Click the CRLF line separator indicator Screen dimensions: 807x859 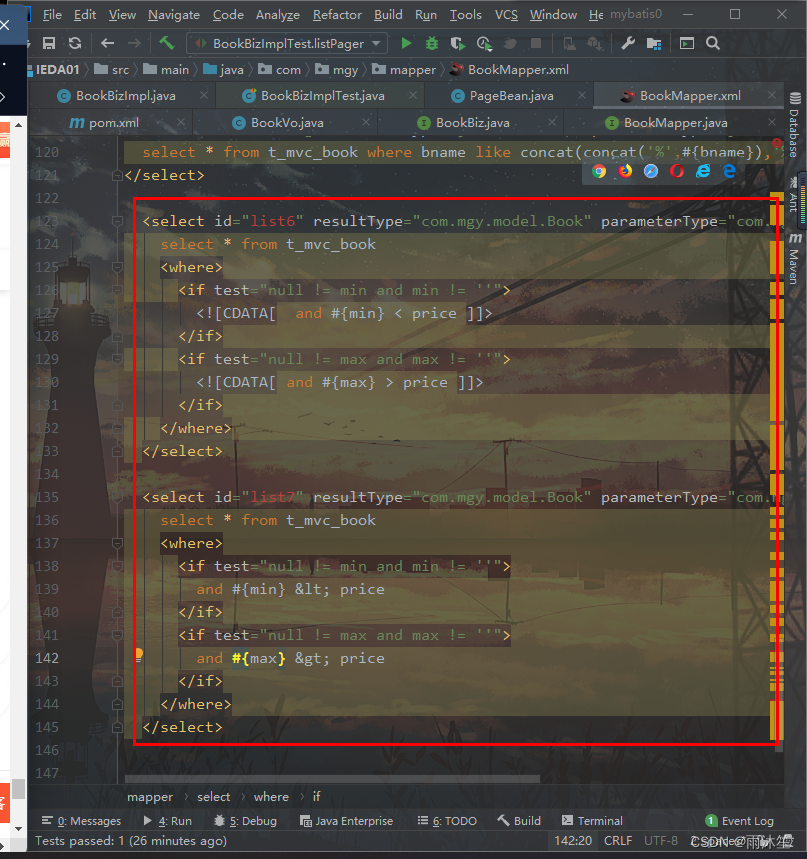pos(618,840)
